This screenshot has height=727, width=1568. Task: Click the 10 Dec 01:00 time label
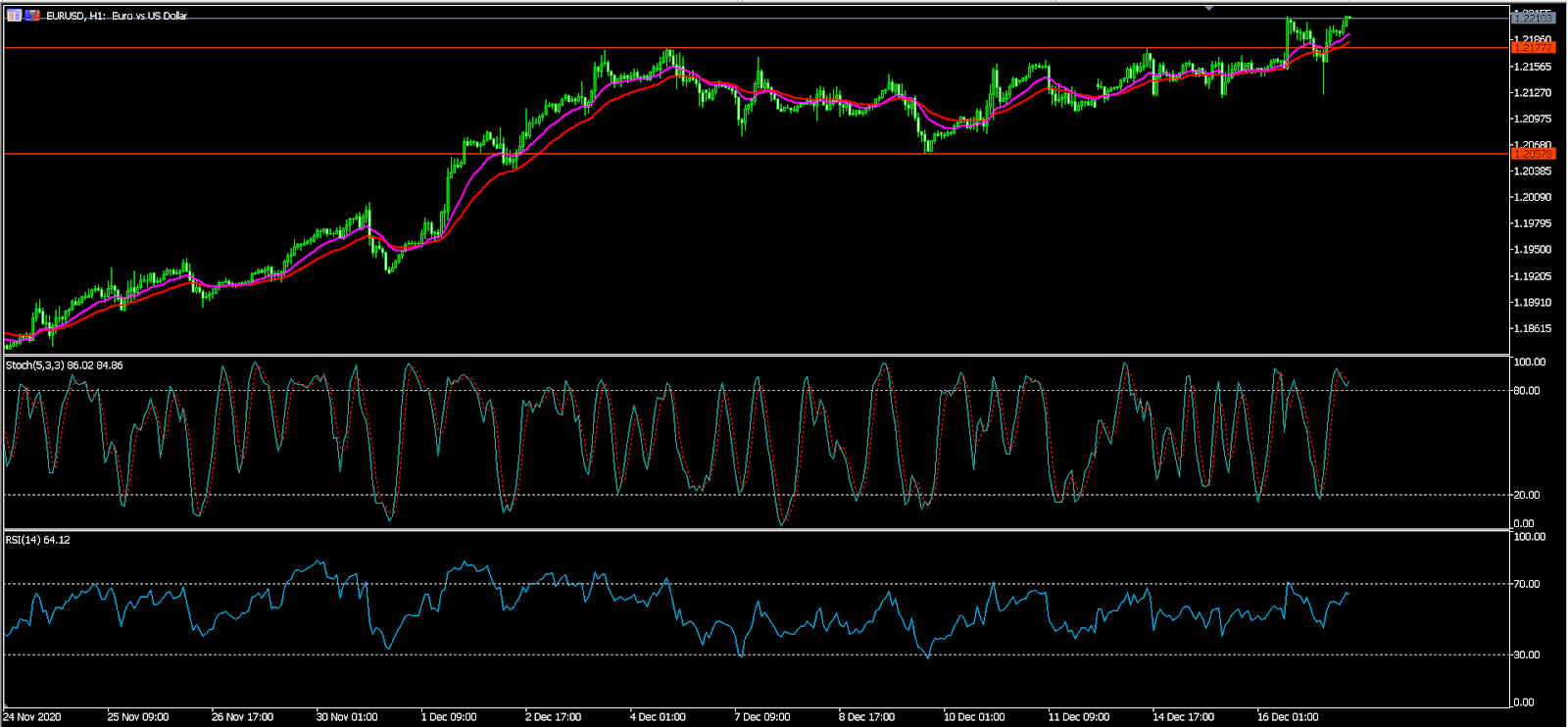click(x=973, y=717)
